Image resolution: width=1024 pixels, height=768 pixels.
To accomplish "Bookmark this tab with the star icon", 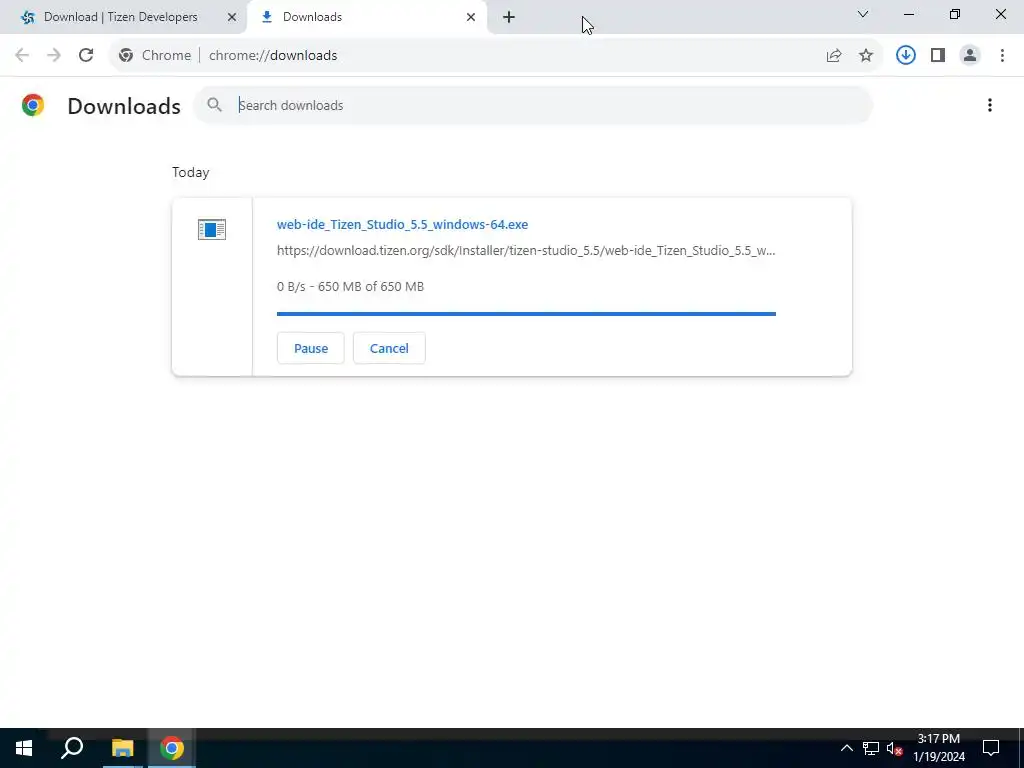I will coord(866,56).
